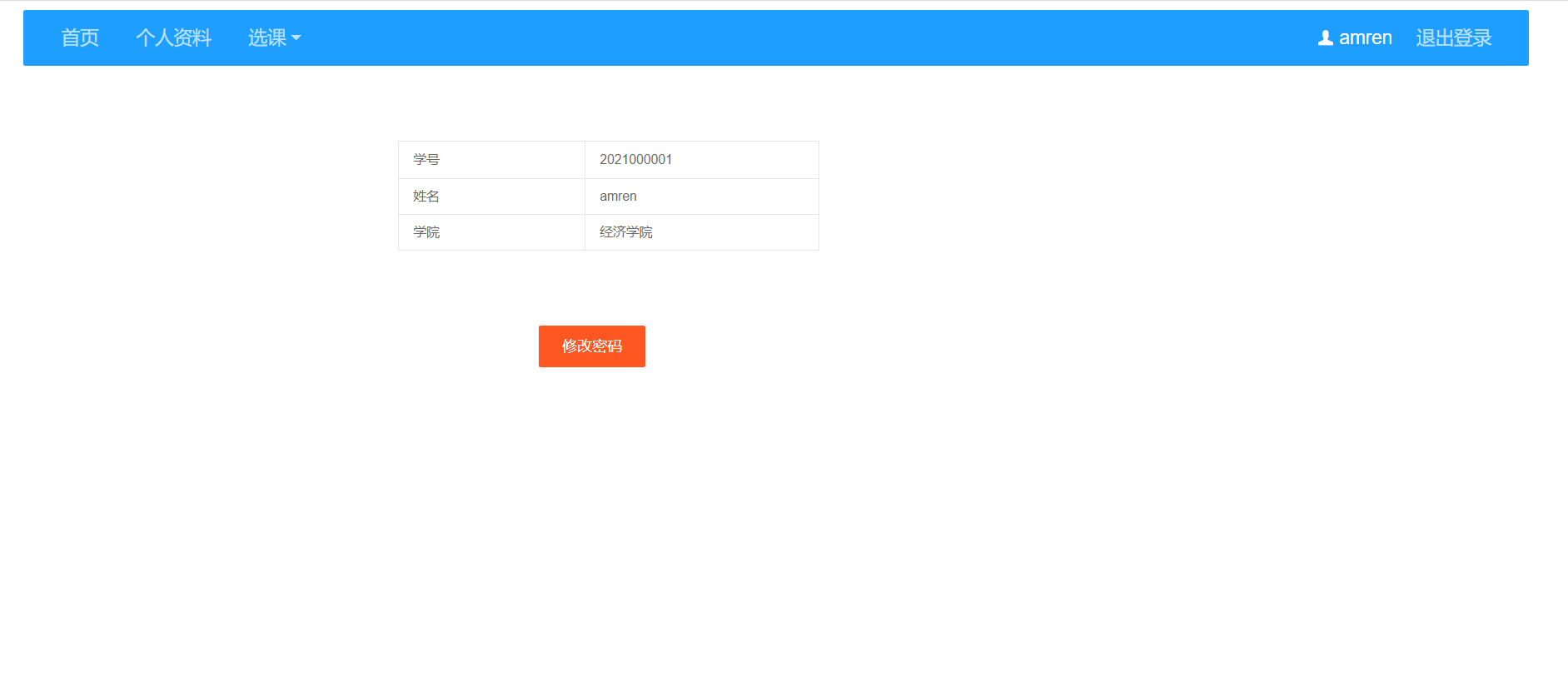Viewport: 1568px width, 697px height.
Task: Click the user silhouette icon
Action: (1326, 37)
